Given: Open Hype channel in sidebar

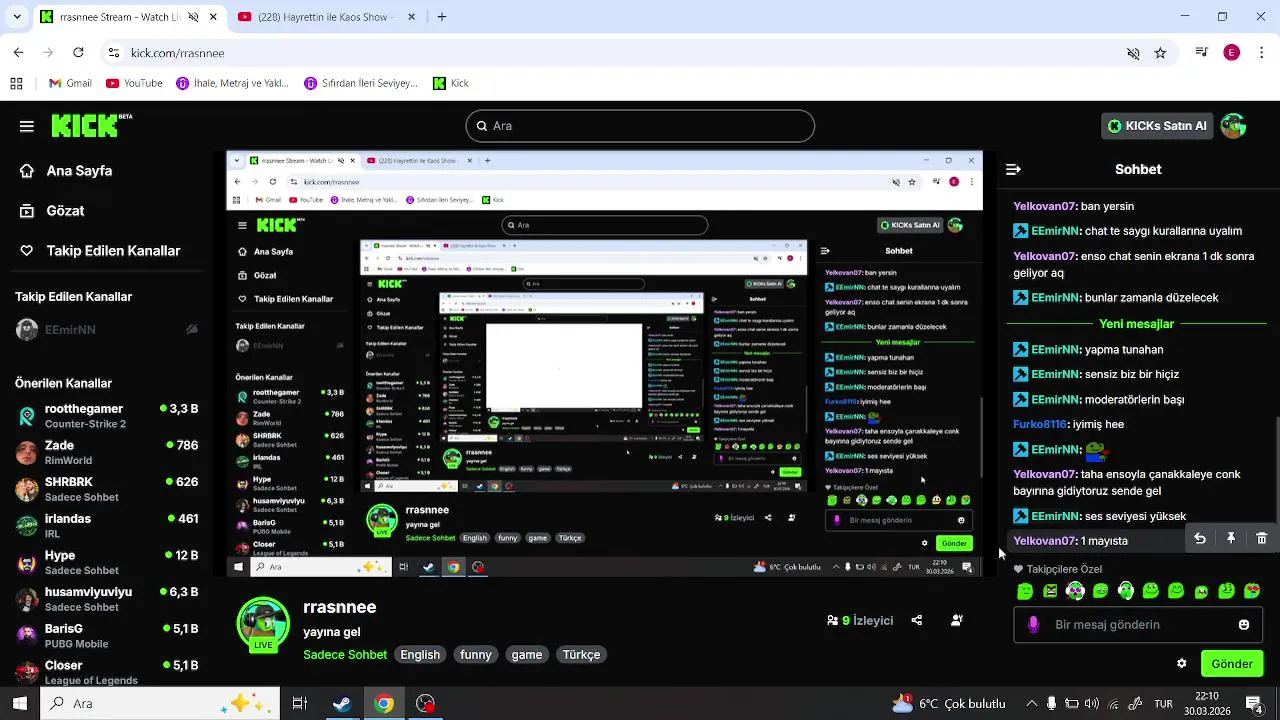Looking at the screenshot, I should 107,562.
